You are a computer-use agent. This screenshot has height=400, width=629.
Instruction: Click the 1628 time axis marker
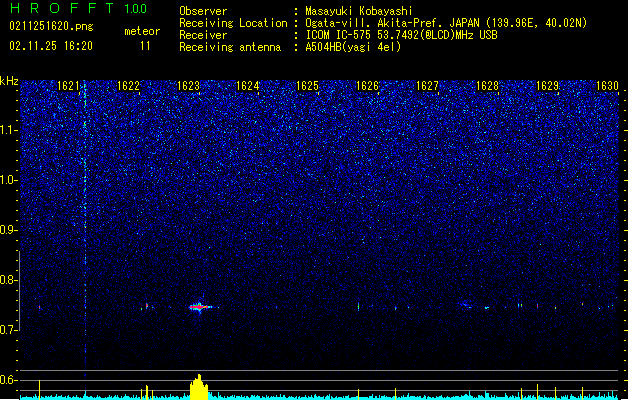coord(487,86)
